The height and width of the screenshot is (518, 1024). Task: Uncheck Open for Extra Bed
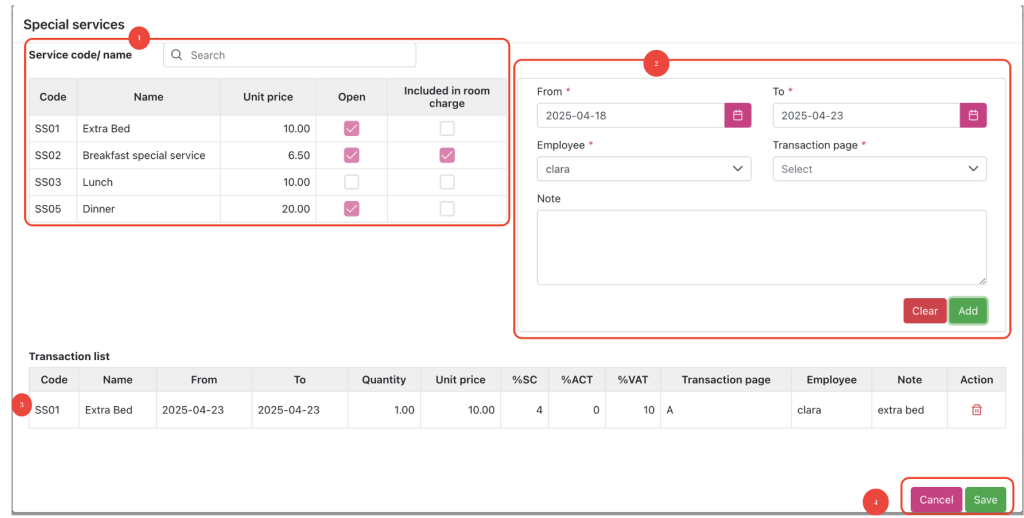point(351,129)
